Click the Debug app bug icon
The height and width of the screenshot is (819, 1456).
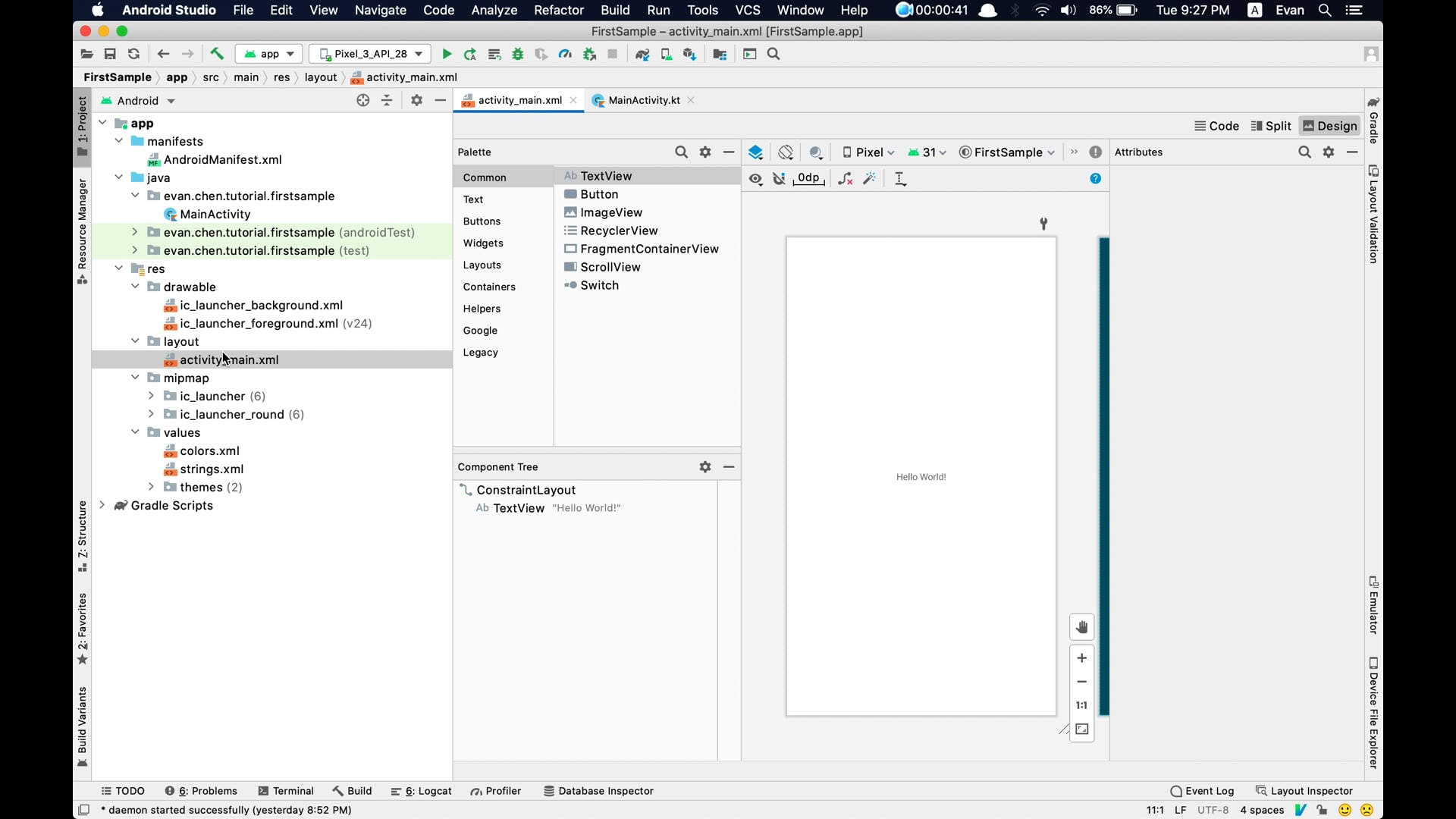click(518, 54)
